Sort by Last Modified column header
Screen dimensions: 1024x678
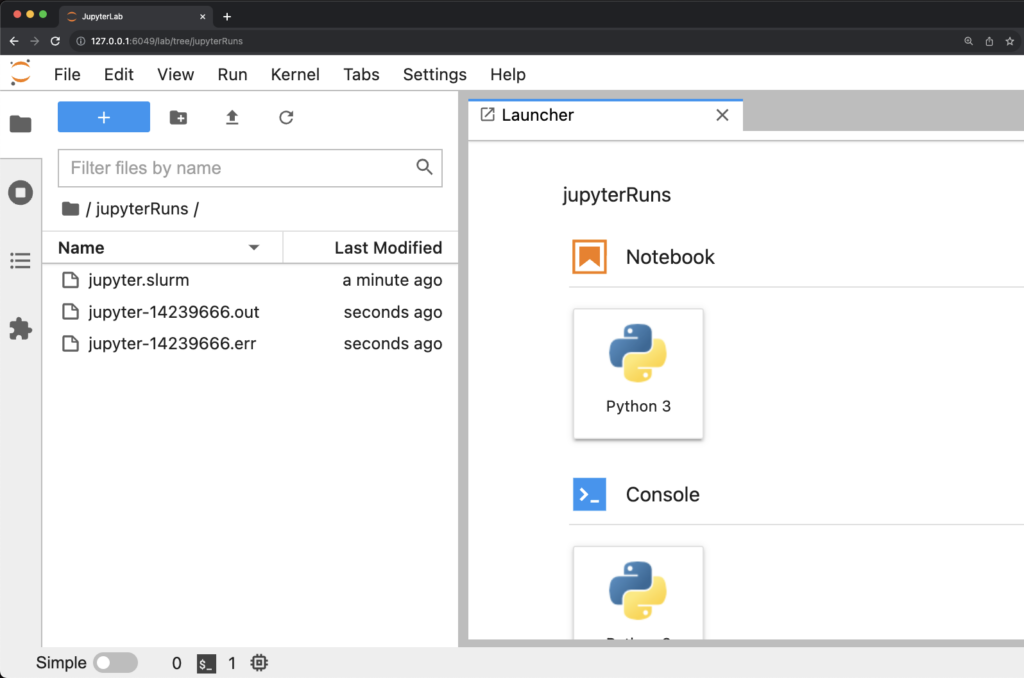370,248
